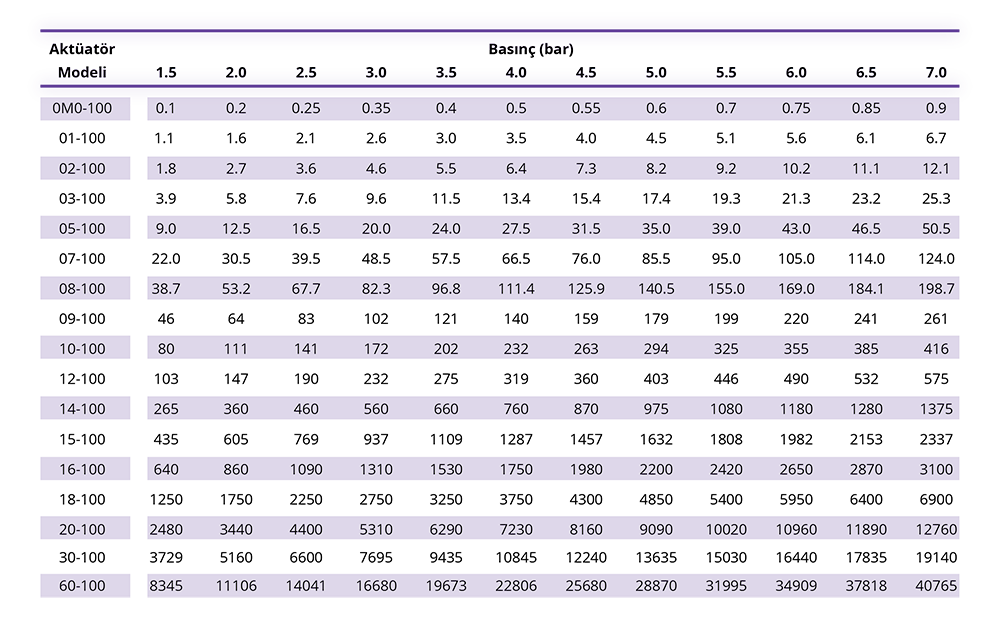Viewport: 1000px width, 623px height.
Task: Click the 16-100 actuator model label
Action: click(82, 469)
